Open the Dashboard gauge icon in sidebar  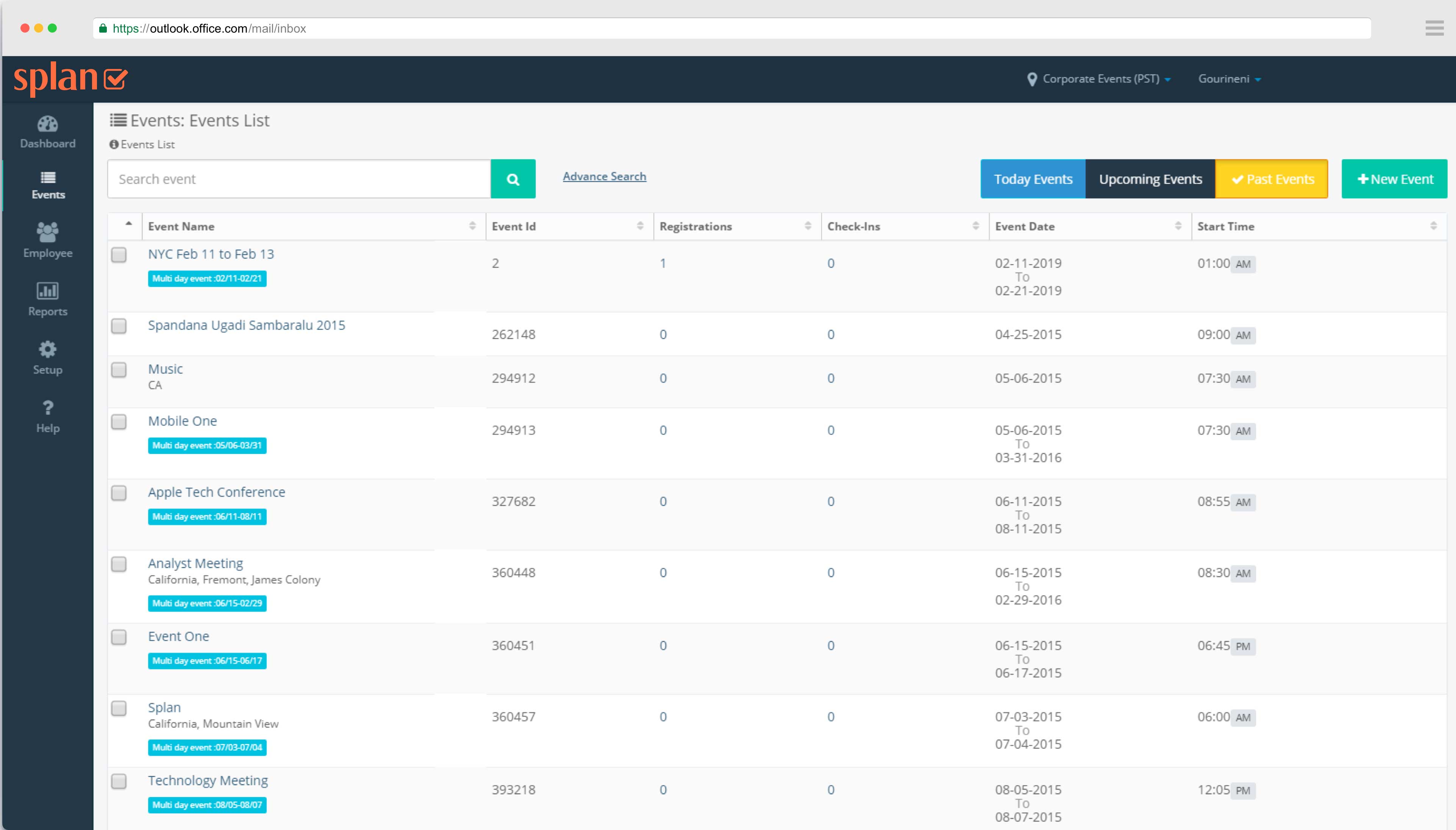click(48, 124)
